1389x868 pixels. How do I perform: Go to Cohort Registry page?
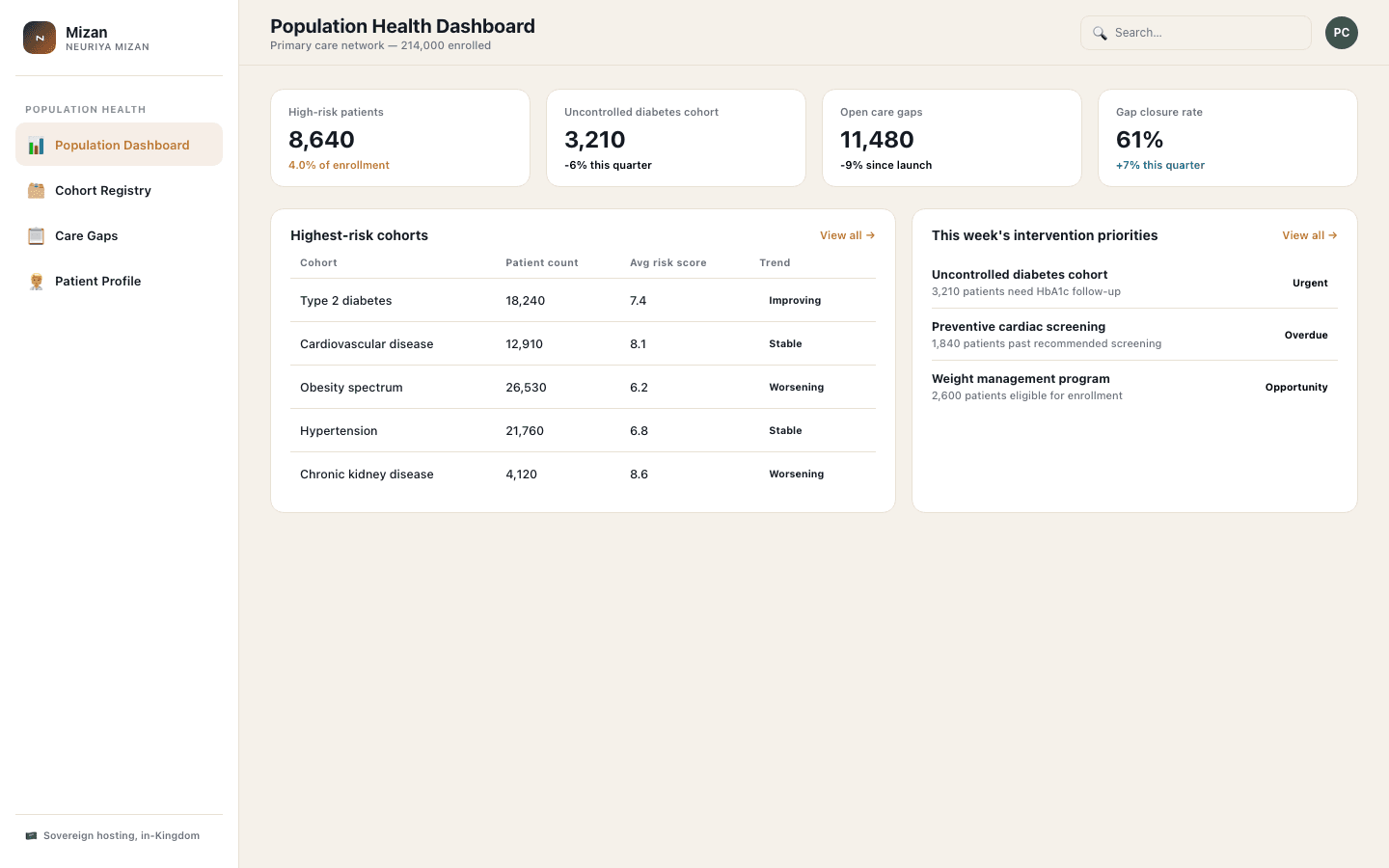(x=119, y=190)
